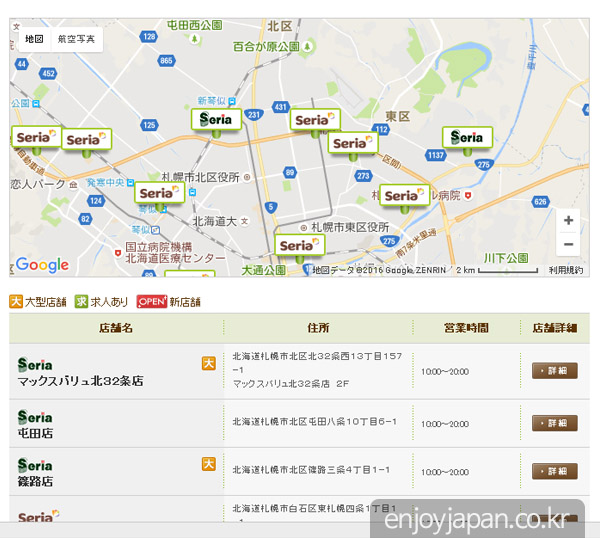This screenshot has width=600, height=538.
Task: Open 利用規約 terms link on map
Action: 566,270
